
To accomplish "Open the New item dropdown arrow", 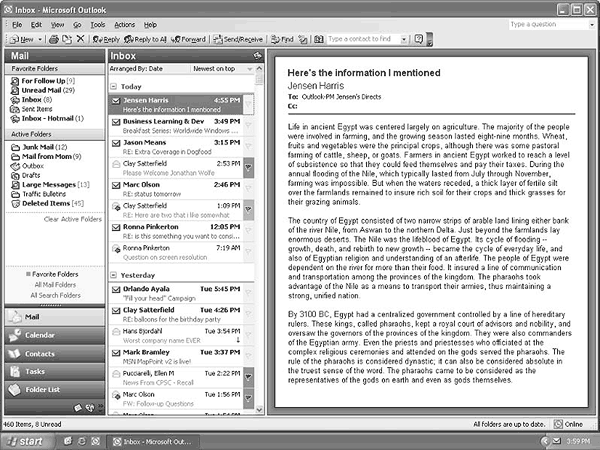I will pyautogui.click(x=40, y=39).
